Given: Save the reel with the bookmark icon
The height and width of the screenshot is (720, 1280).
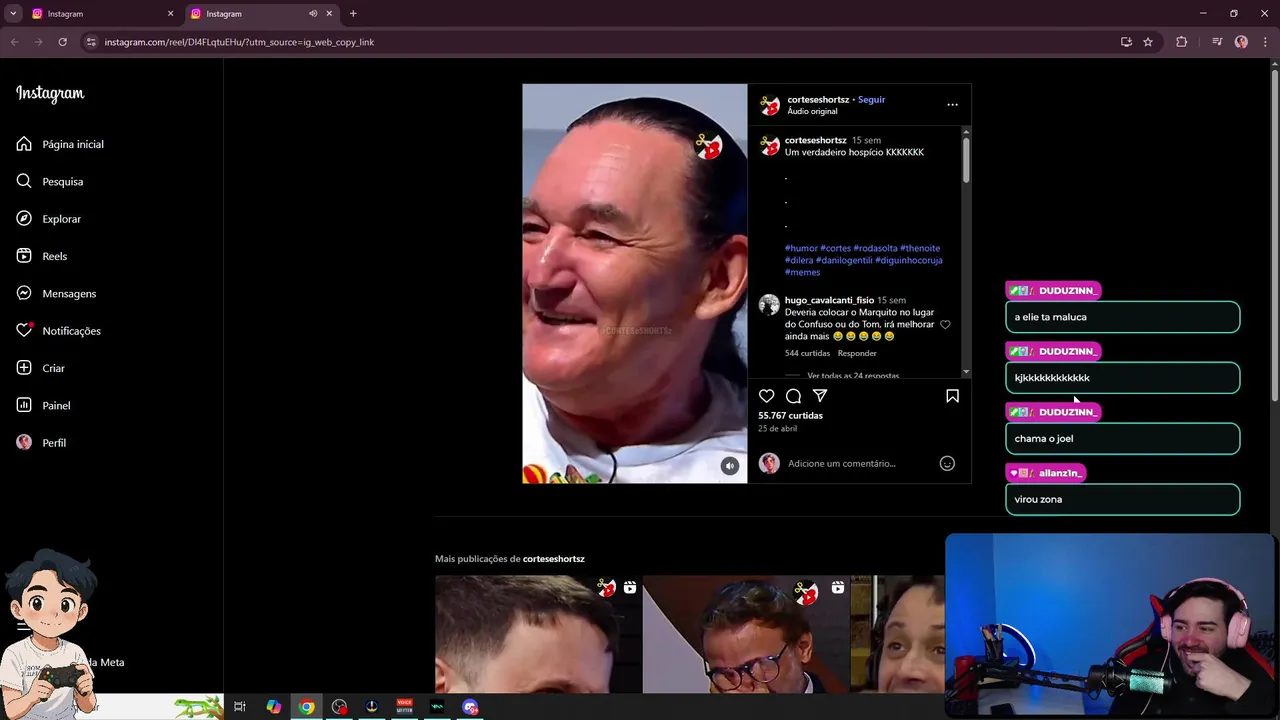Looking at the screenshot, I should (952, 396).
